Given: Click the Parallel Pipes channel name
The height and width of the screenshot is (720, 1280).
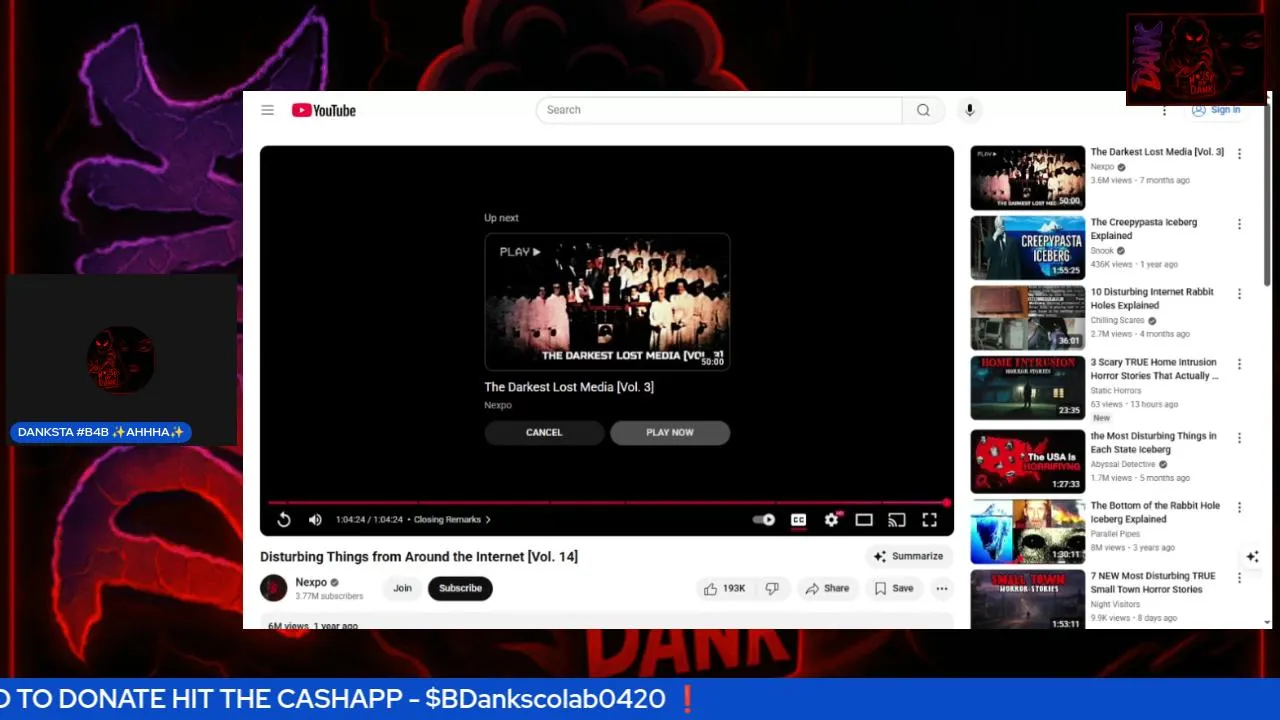Looking at the screenshot, I should point(1115,534).
